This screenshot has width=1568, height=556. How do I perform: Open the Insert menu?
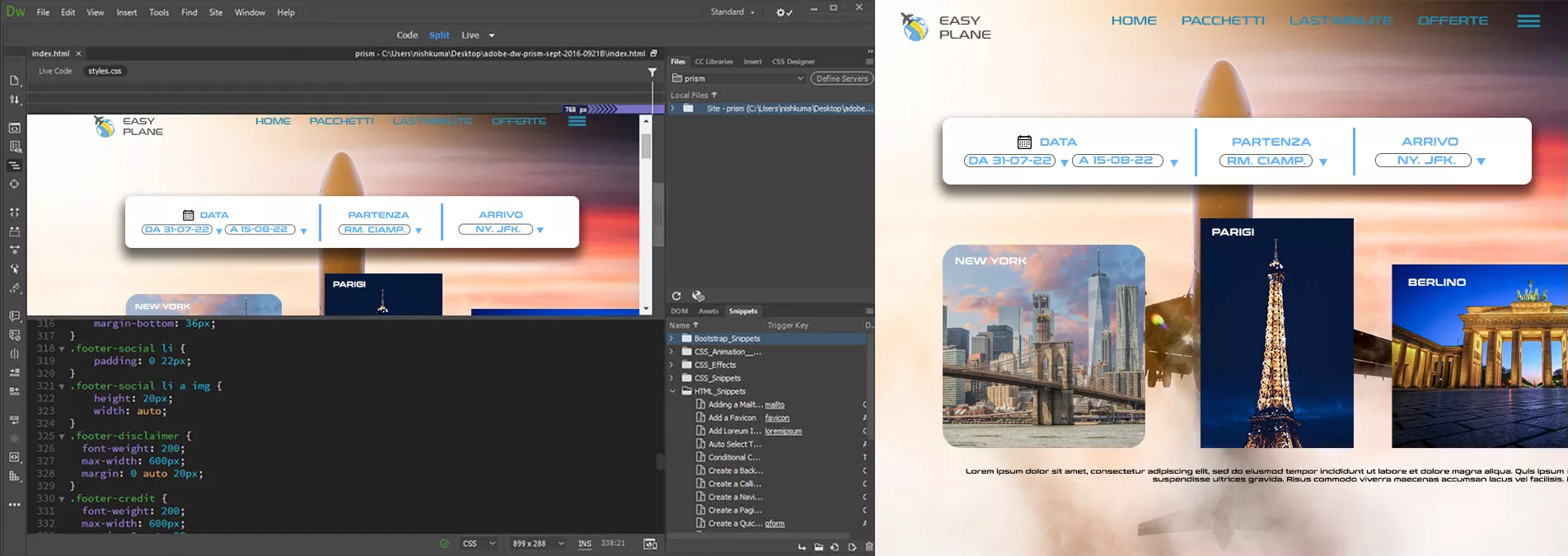tap(127, 12)
